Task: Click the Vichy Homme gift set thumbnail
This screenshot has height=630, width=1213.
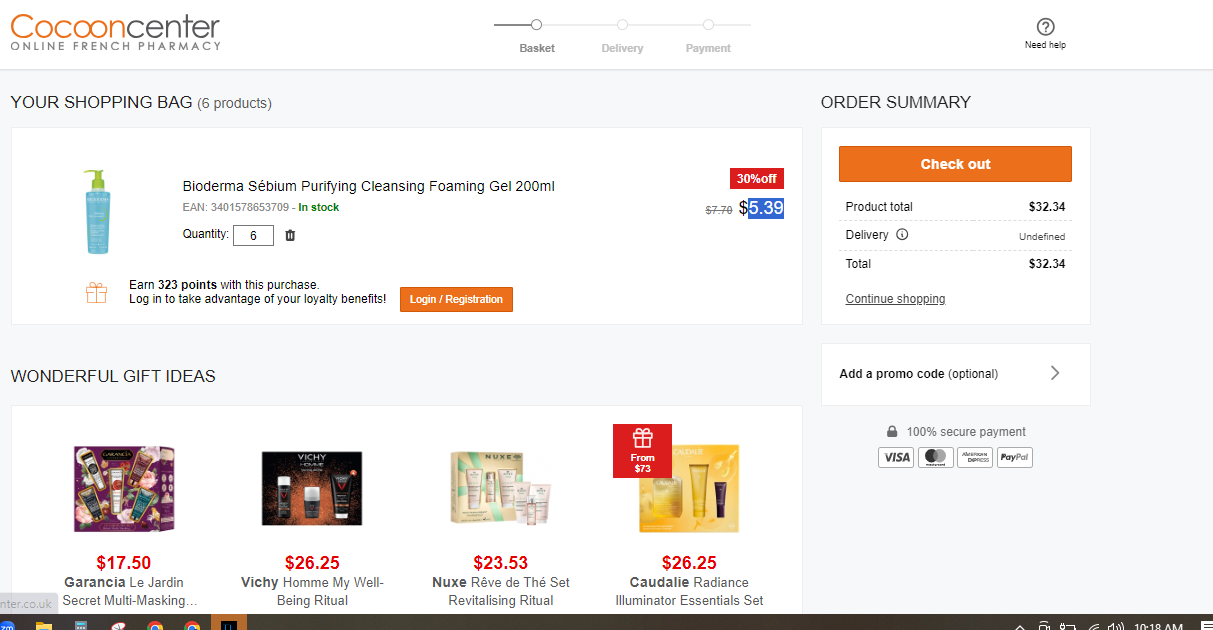Action: 312,488
